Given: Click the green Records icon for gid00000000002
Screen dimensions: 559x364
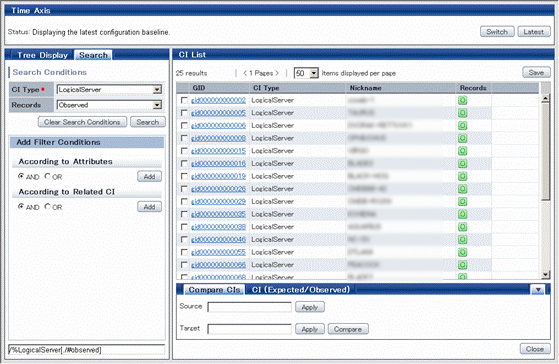Looking at the screenshot, I should tap(462, 100).
